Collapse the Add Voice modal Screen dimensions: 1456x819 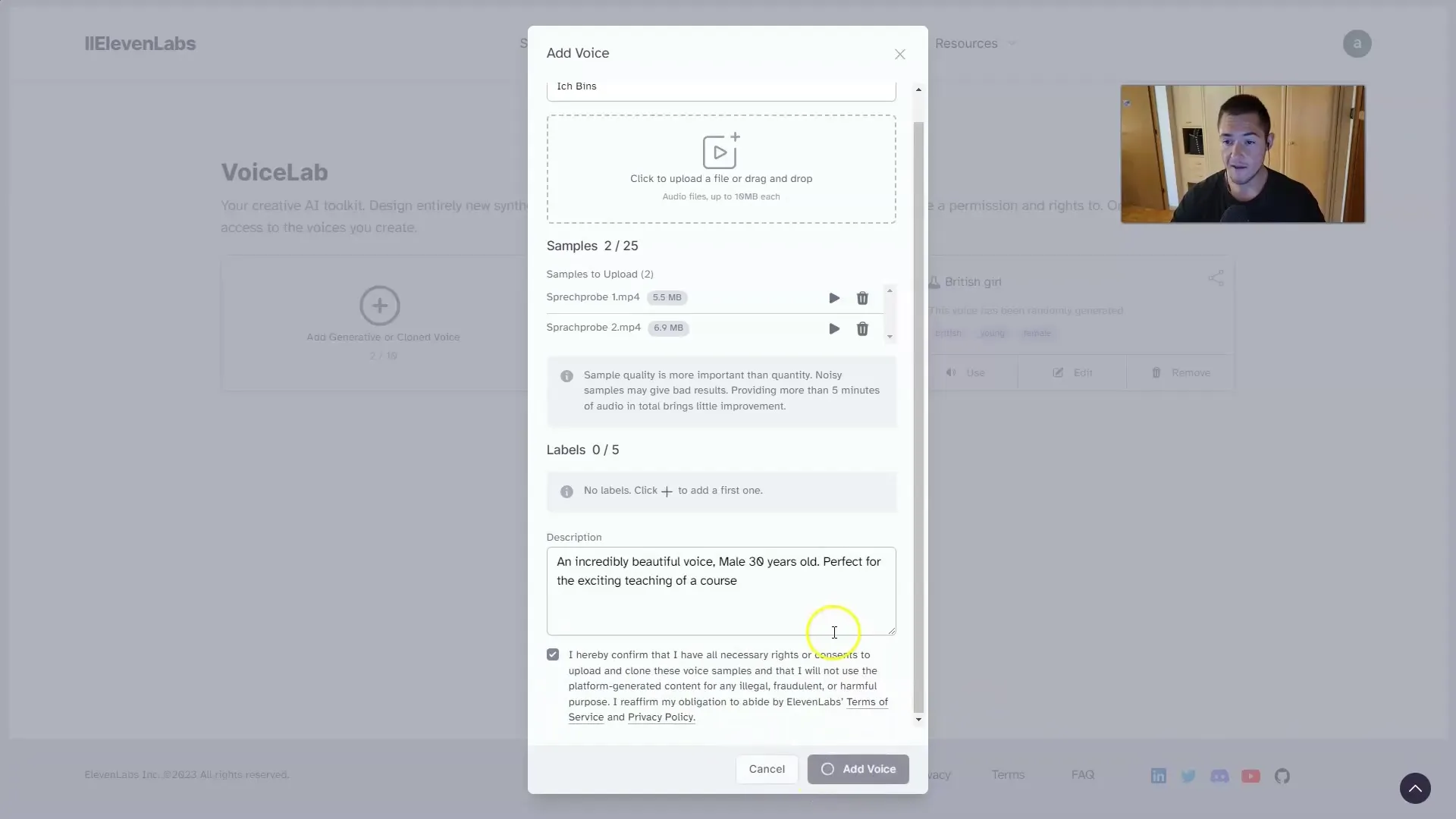[899, 54]
